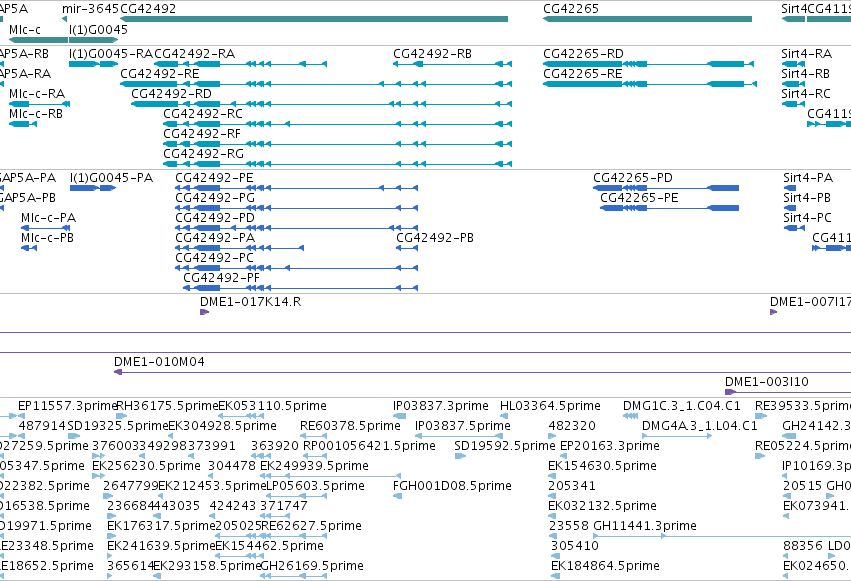Select the l(1)G0045-RA transcript
Screen dimensions: 851x581
(93, 64)
